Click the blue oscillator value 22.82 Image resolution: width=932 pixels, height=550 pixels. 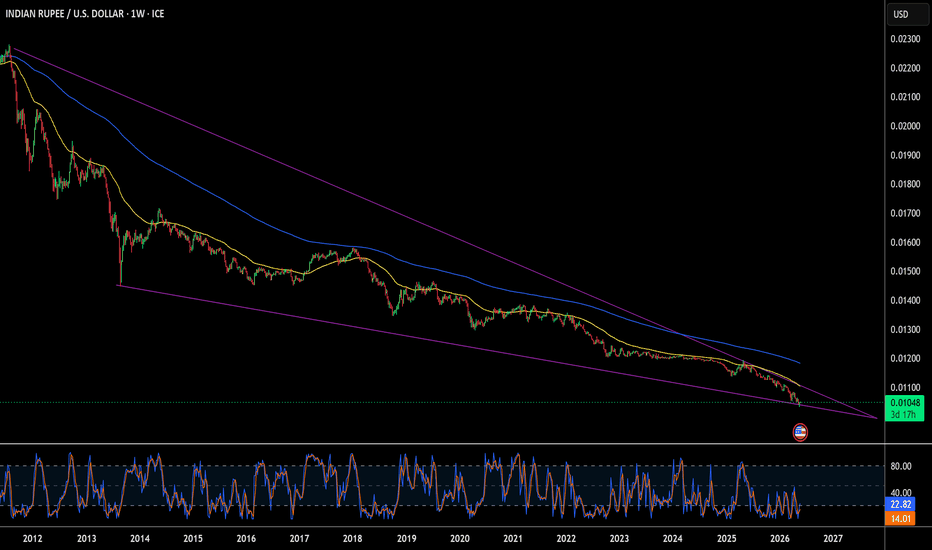coord(900,504)
